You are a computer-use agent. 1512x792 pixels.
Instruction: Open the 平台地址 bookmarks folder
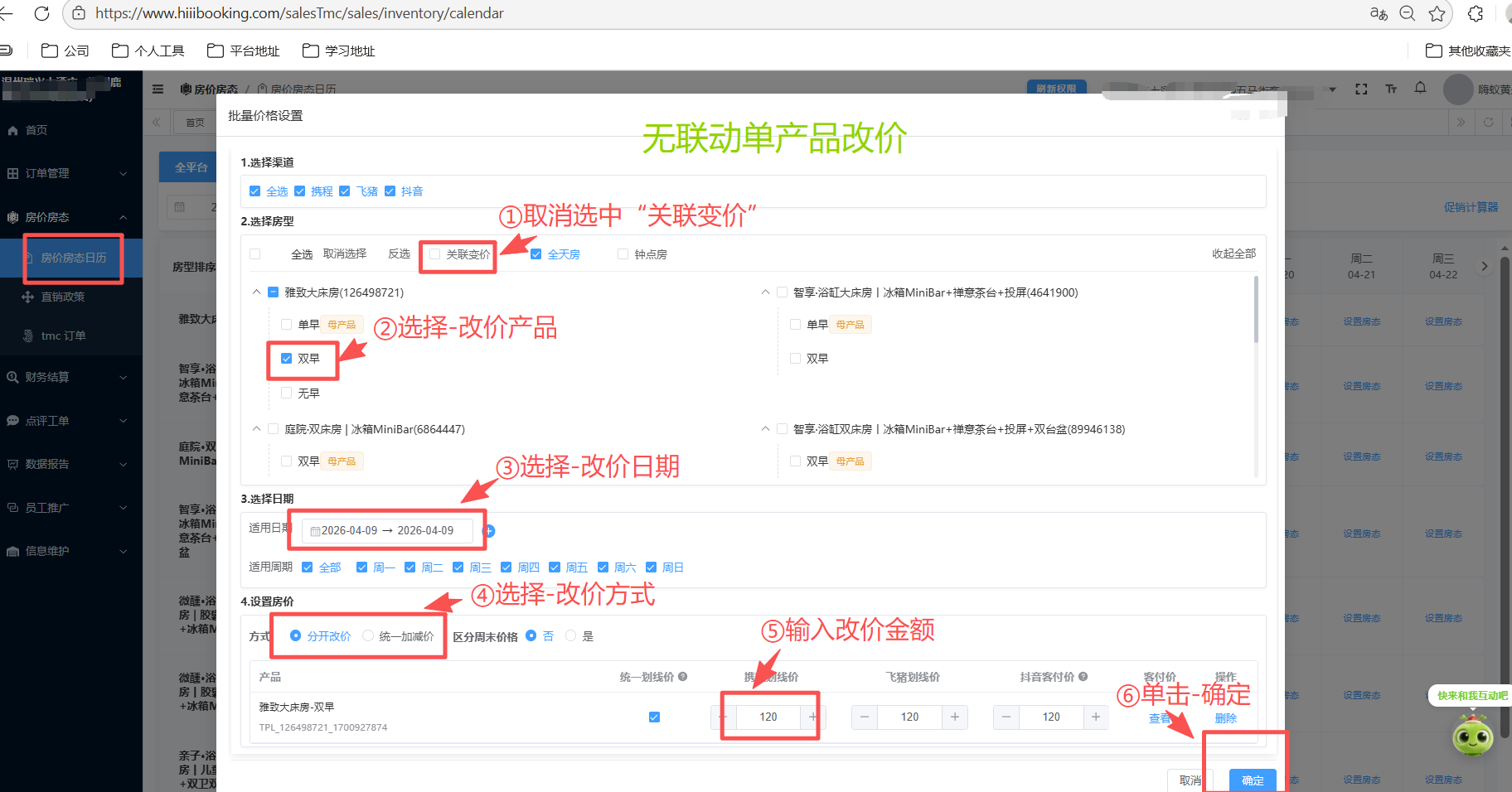(x=242, y=51)
